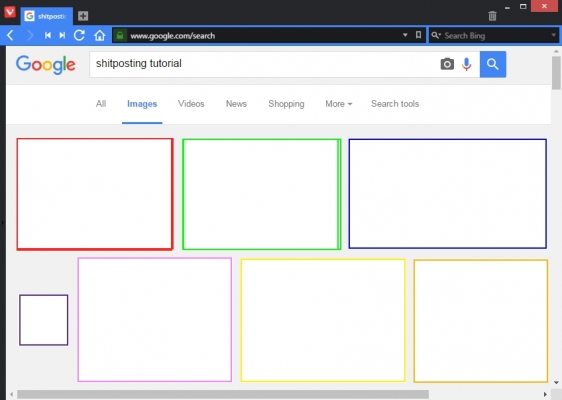Open closed tabs trash bin
562x400 pixels.
[x=492, y=16]
